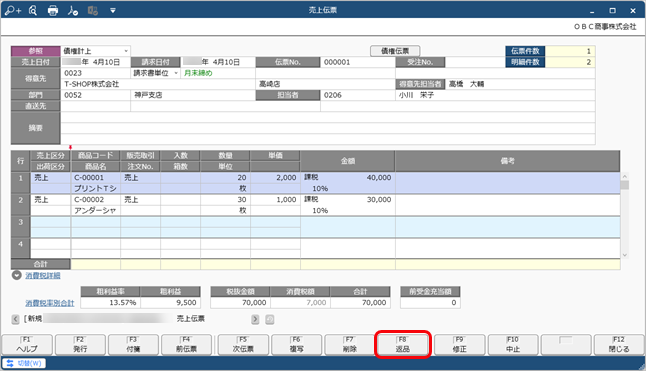Screen dimensions: 646x371
Task: Open the 消費税率別合計 link
Action: [50, 303]
